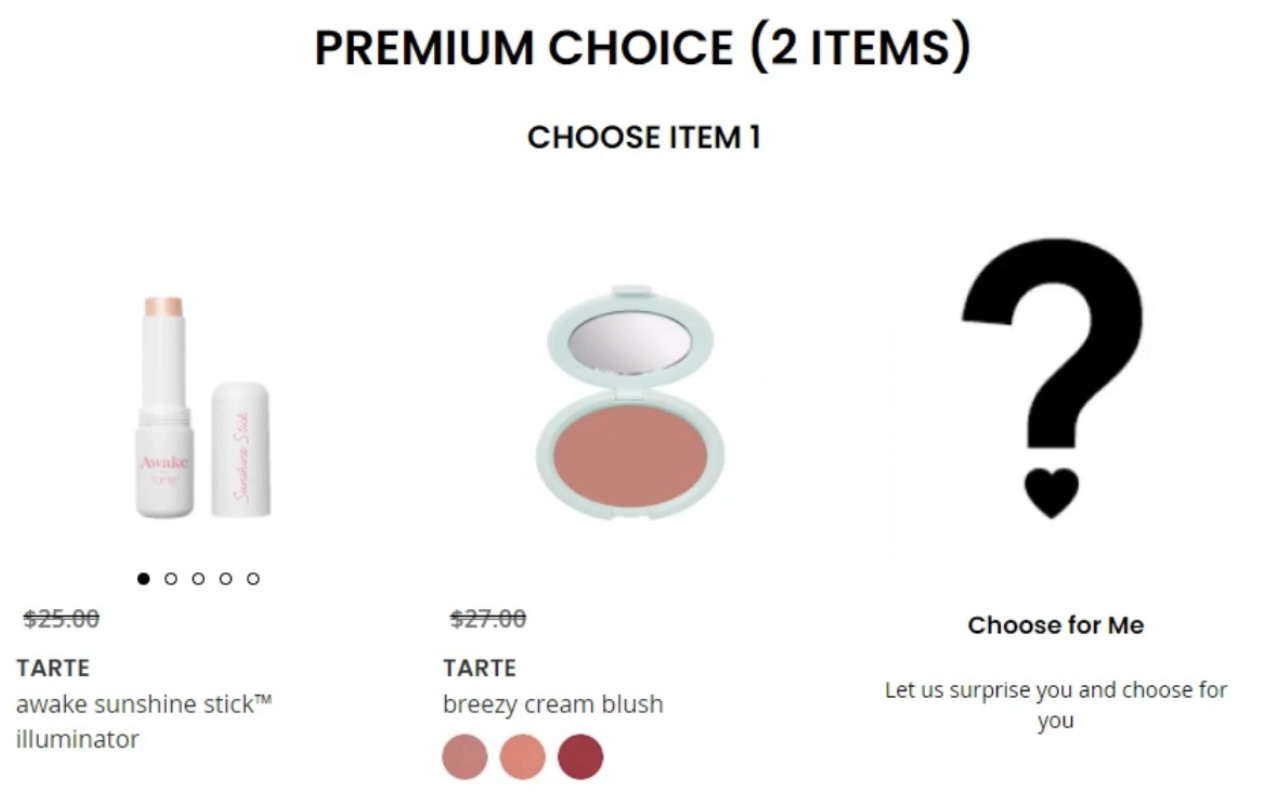
Task: Click TARTE brand above cream blush
Action: pos(480,667)
